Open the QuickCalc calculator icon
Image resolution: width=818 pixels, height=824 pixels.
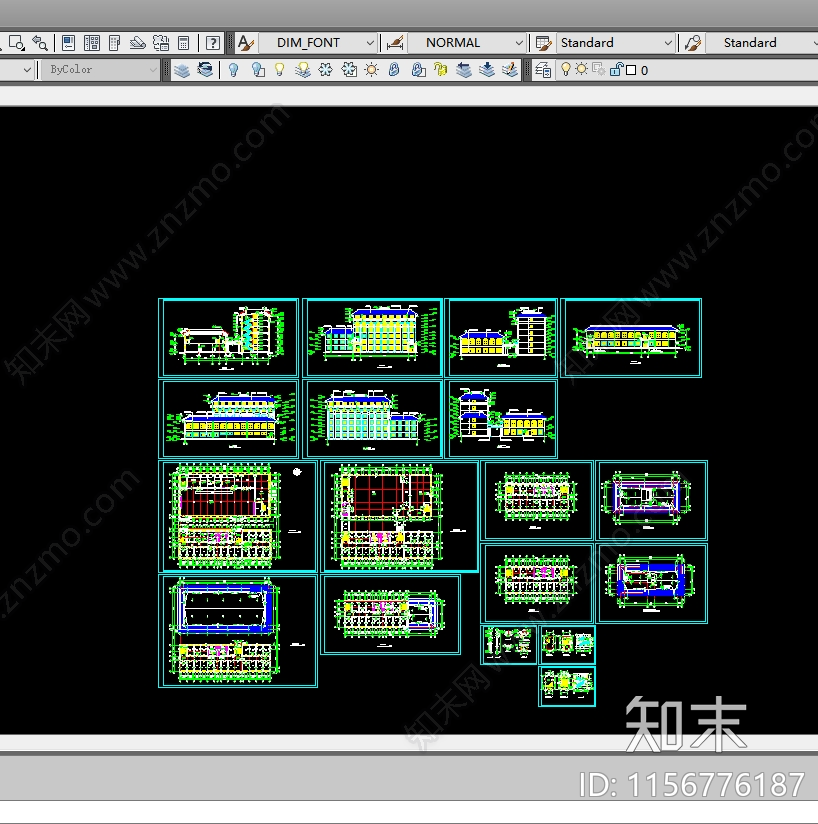(183, 43)
